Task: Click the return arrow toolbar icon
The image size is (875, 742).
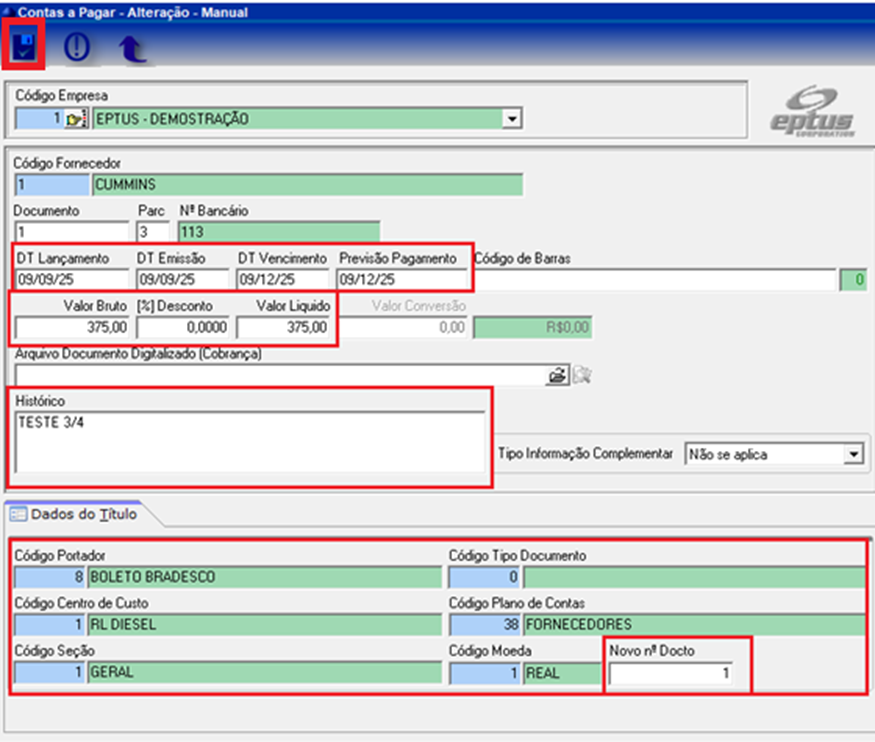Action: pyautogui.click(x=131, y=49)
